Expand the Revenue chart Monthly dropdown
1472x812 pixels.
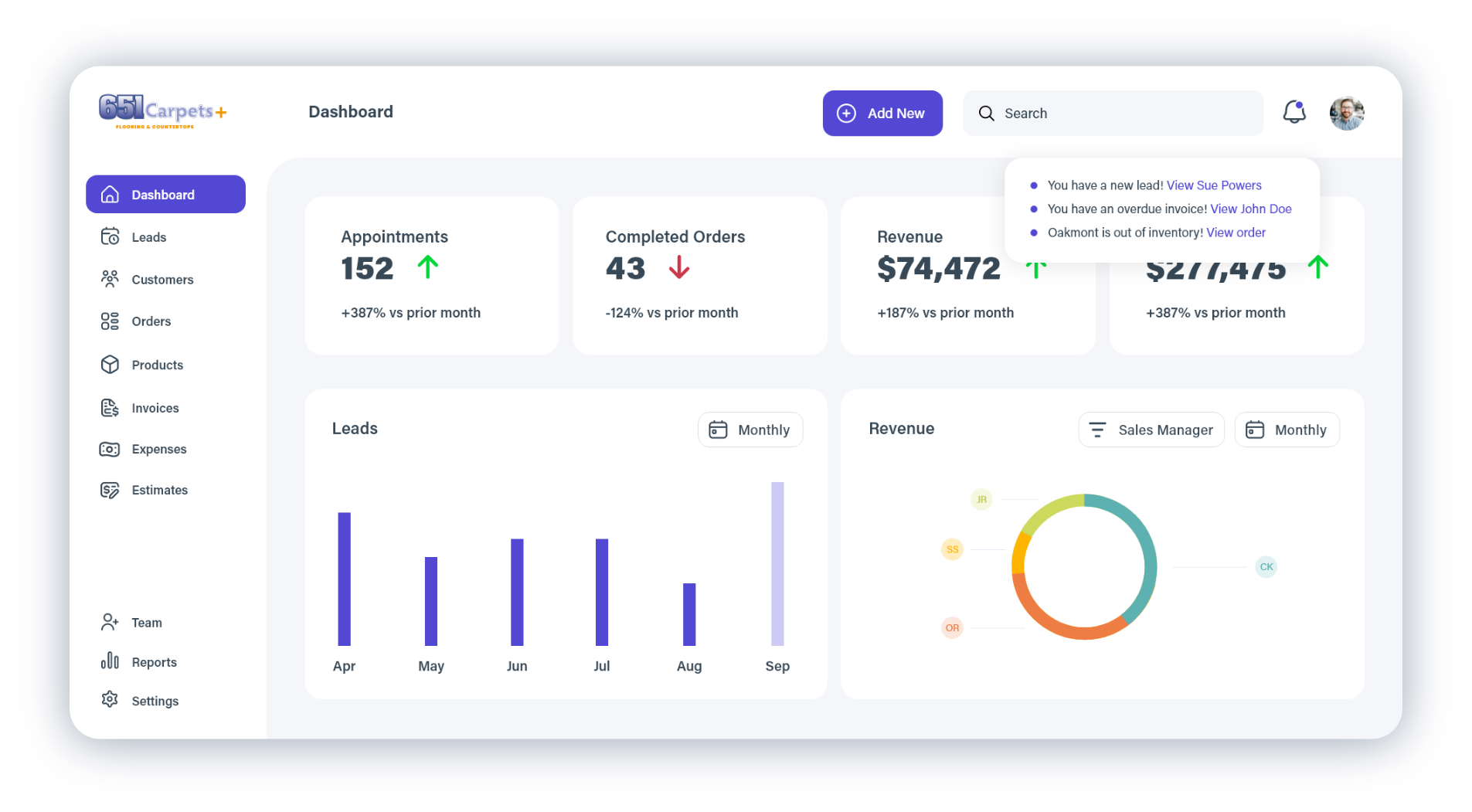point(1287,430)
